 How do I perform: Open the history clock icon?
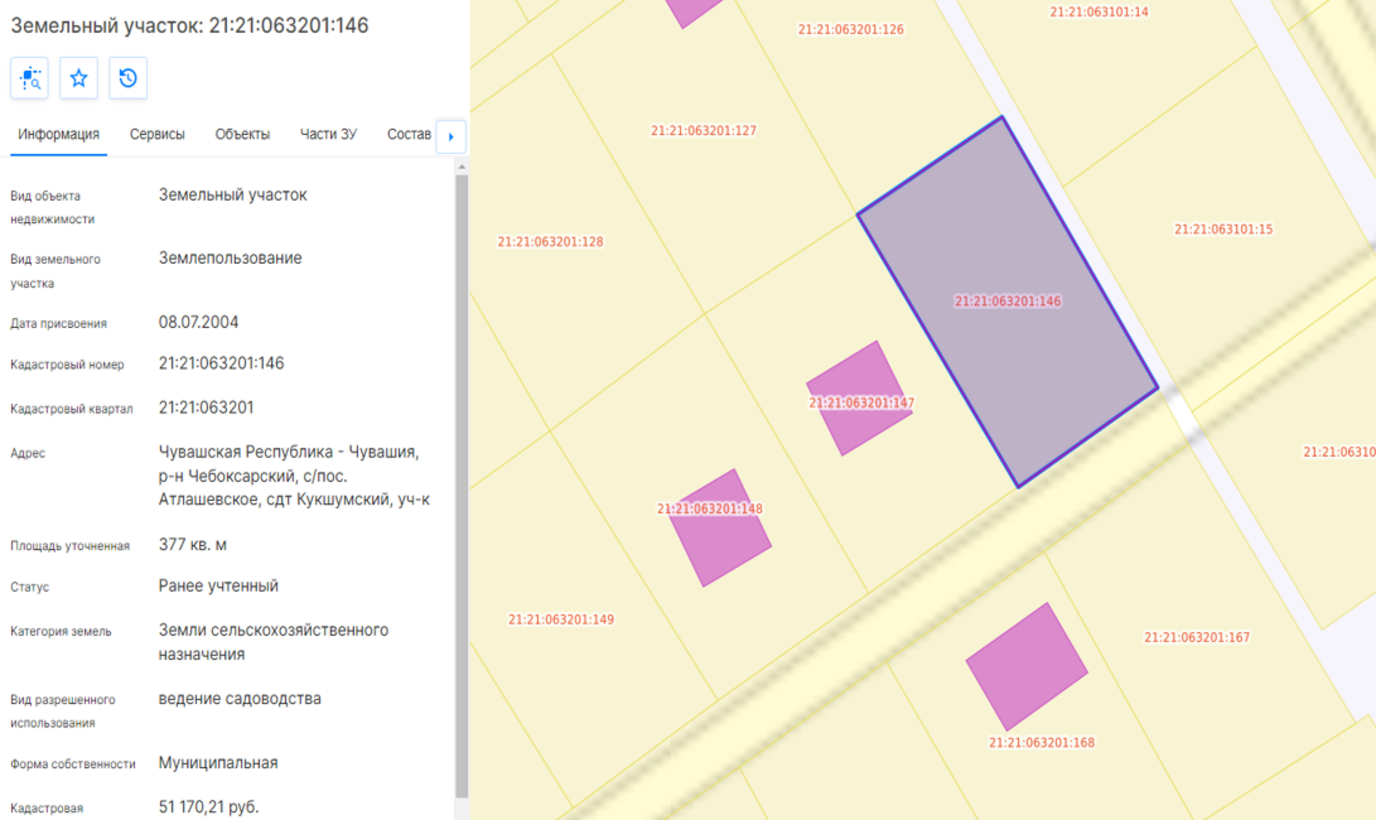click(x=128, y=78)
